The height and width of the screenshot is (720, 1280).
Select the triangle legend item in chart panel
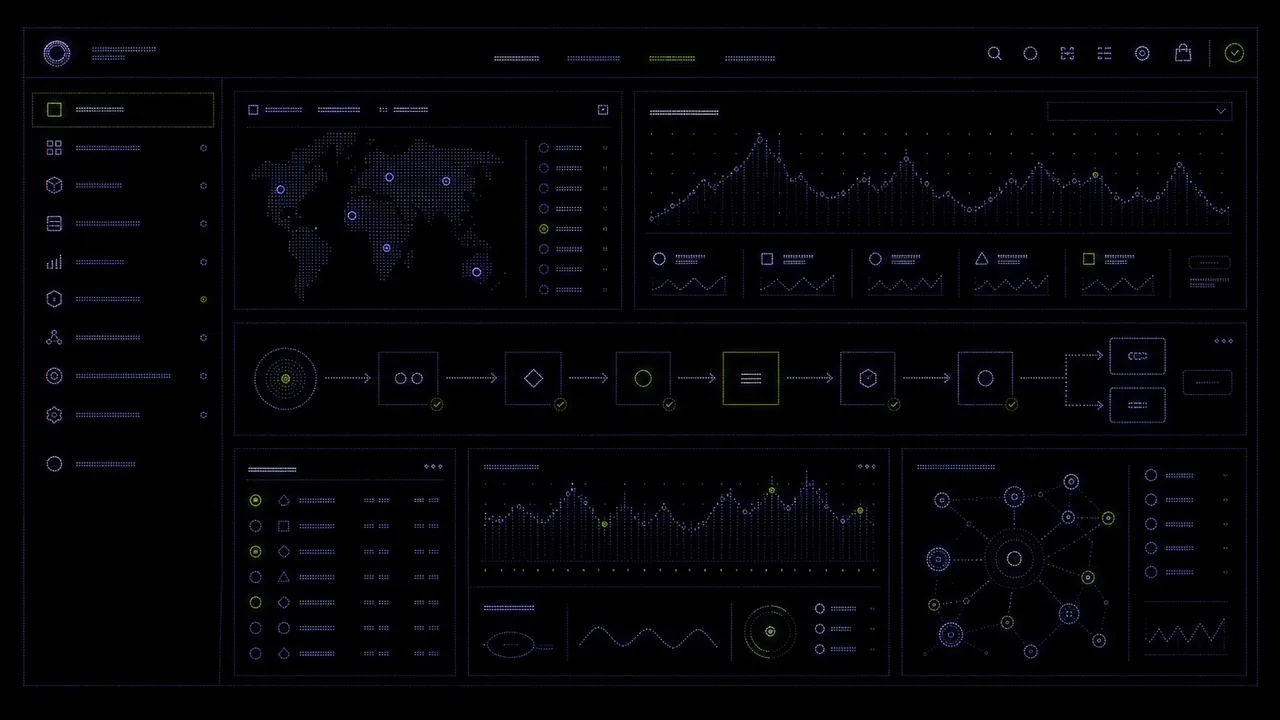tap(981, 258)
